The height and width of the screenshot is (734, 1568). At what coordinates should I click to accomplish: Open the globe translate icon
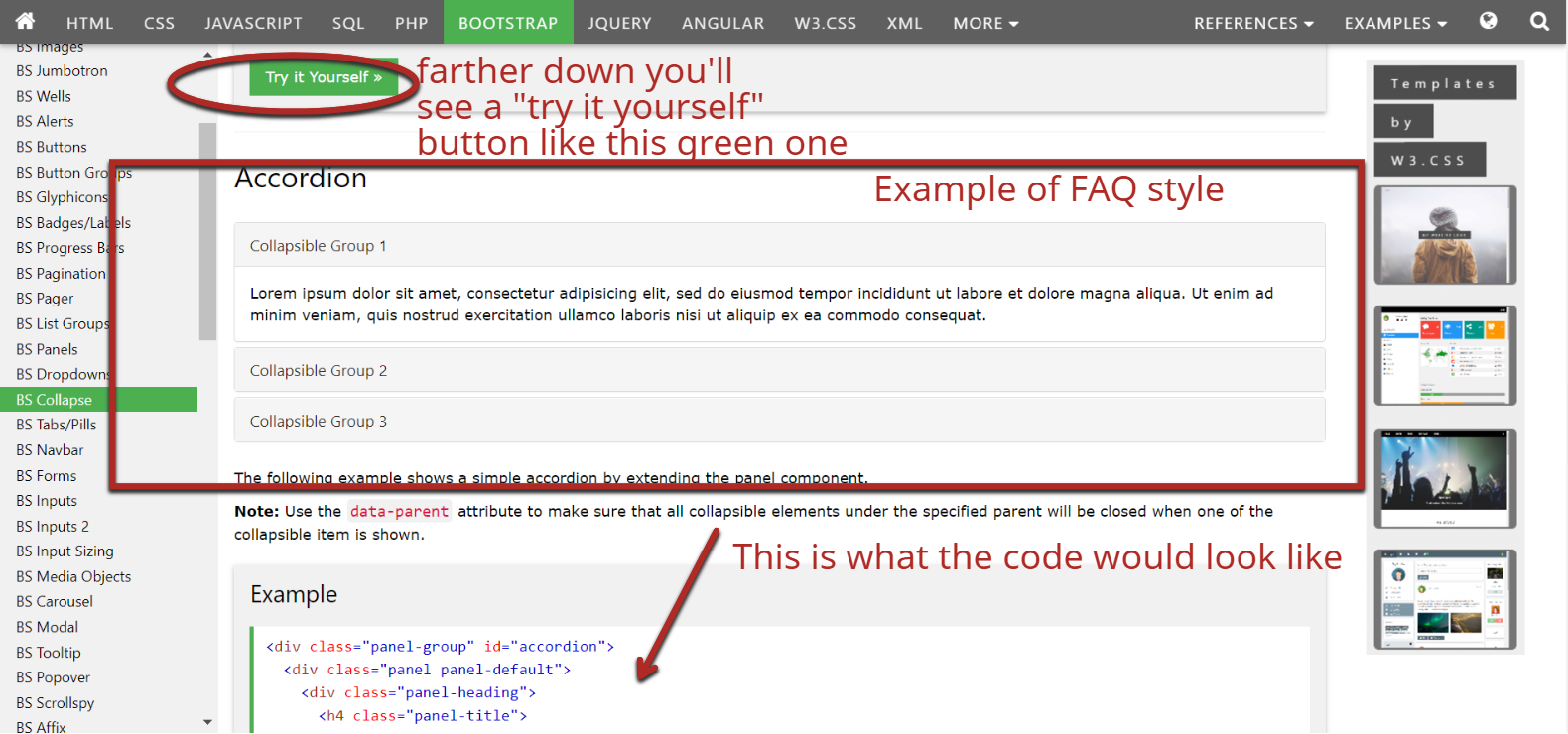pyautogui.click(x=1488, y=21)
